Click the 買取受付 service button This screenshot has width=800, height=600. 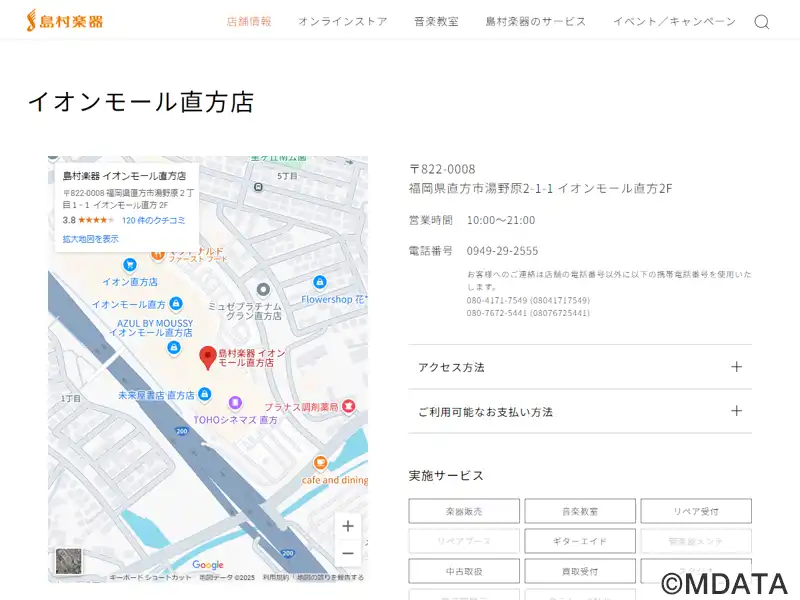click(x=580, y=571)
